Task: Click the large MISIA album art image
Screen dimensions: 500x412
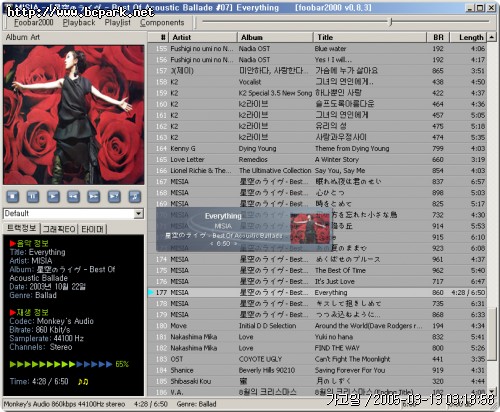Action: [x=74, y=115]
